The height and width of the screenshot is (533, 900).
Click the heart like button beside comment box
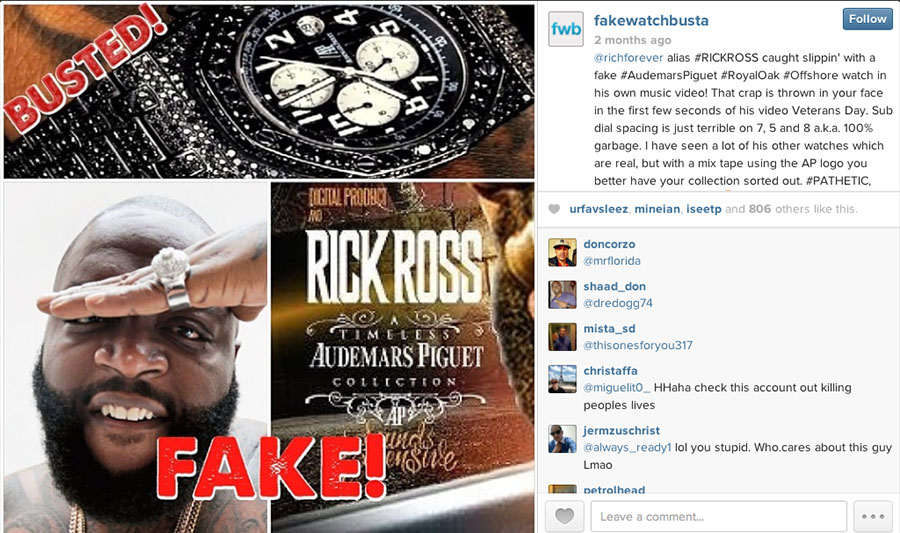564,516
